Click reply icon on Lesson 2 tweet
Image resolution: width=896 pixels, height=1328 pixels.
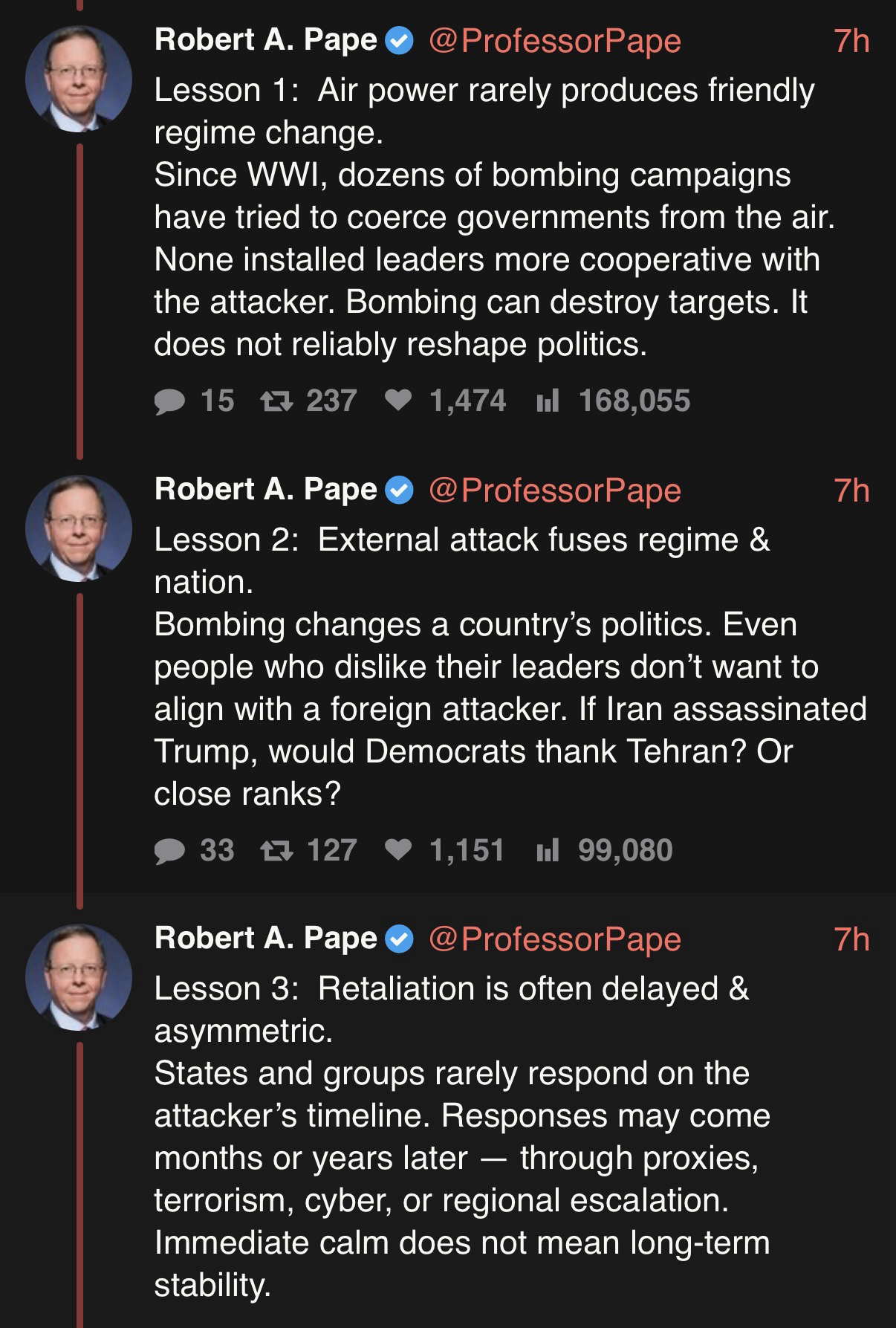(169, 851)
